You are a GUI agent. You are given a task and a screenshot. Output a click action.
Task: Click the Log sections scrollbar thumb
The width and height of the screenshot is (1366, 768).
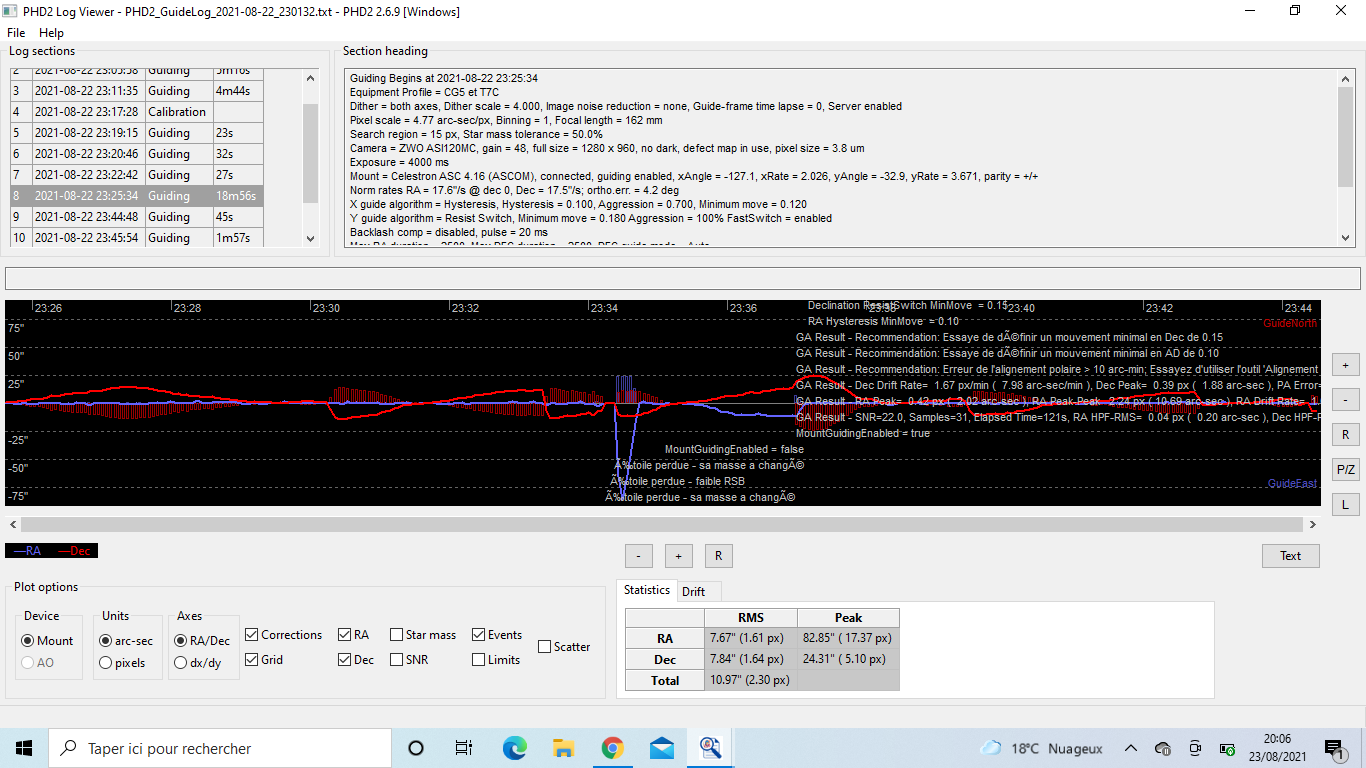(310, 154)
